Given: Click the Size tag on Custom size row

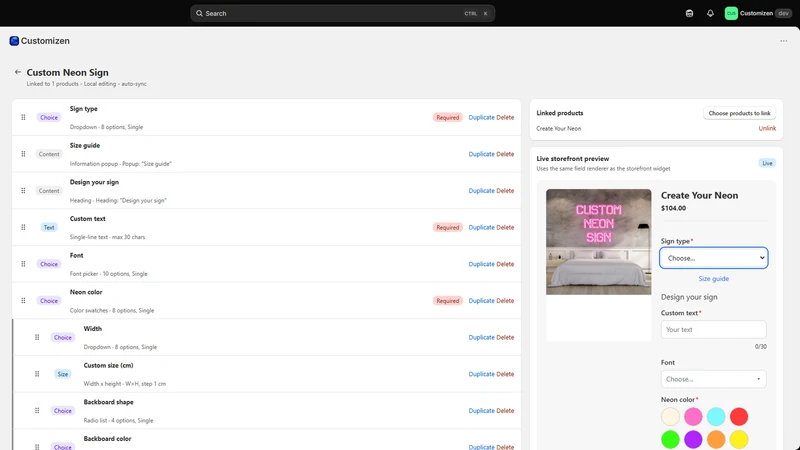Looking at the screenshot, I should click(63, 374).
